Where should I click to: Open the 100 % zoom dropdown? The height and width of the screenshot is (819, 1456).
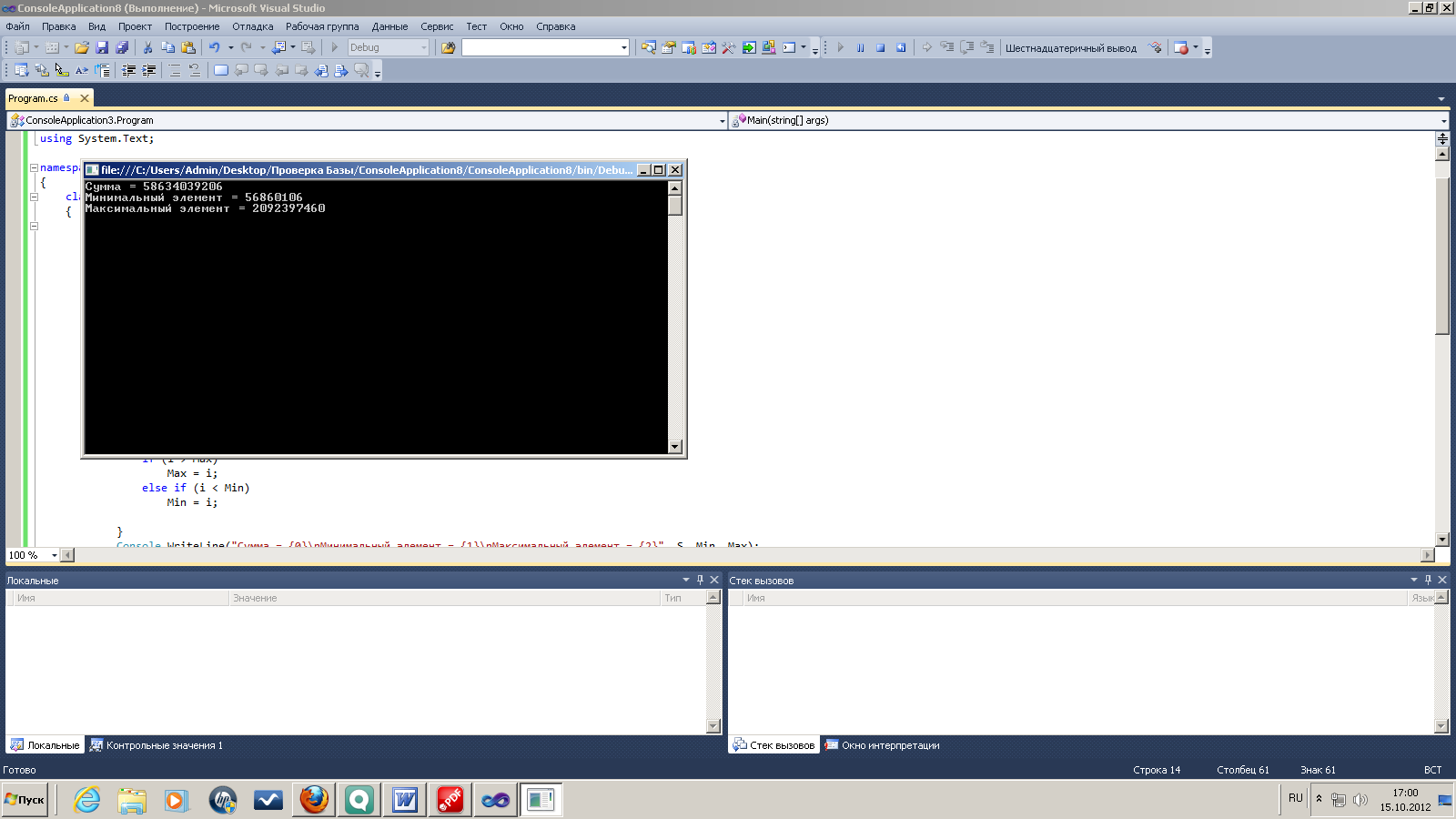point(55,555)
